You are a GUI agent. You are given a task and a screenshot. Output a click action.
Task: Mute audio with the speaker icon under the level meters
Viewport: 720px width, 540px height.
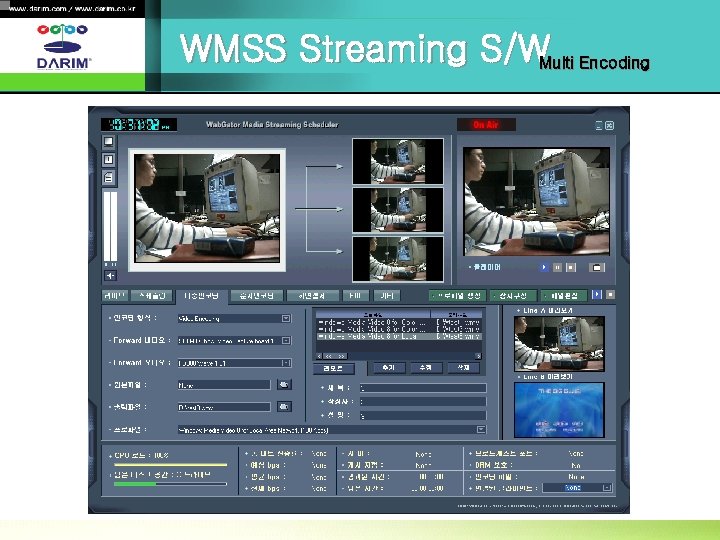(x=110, y=276)
